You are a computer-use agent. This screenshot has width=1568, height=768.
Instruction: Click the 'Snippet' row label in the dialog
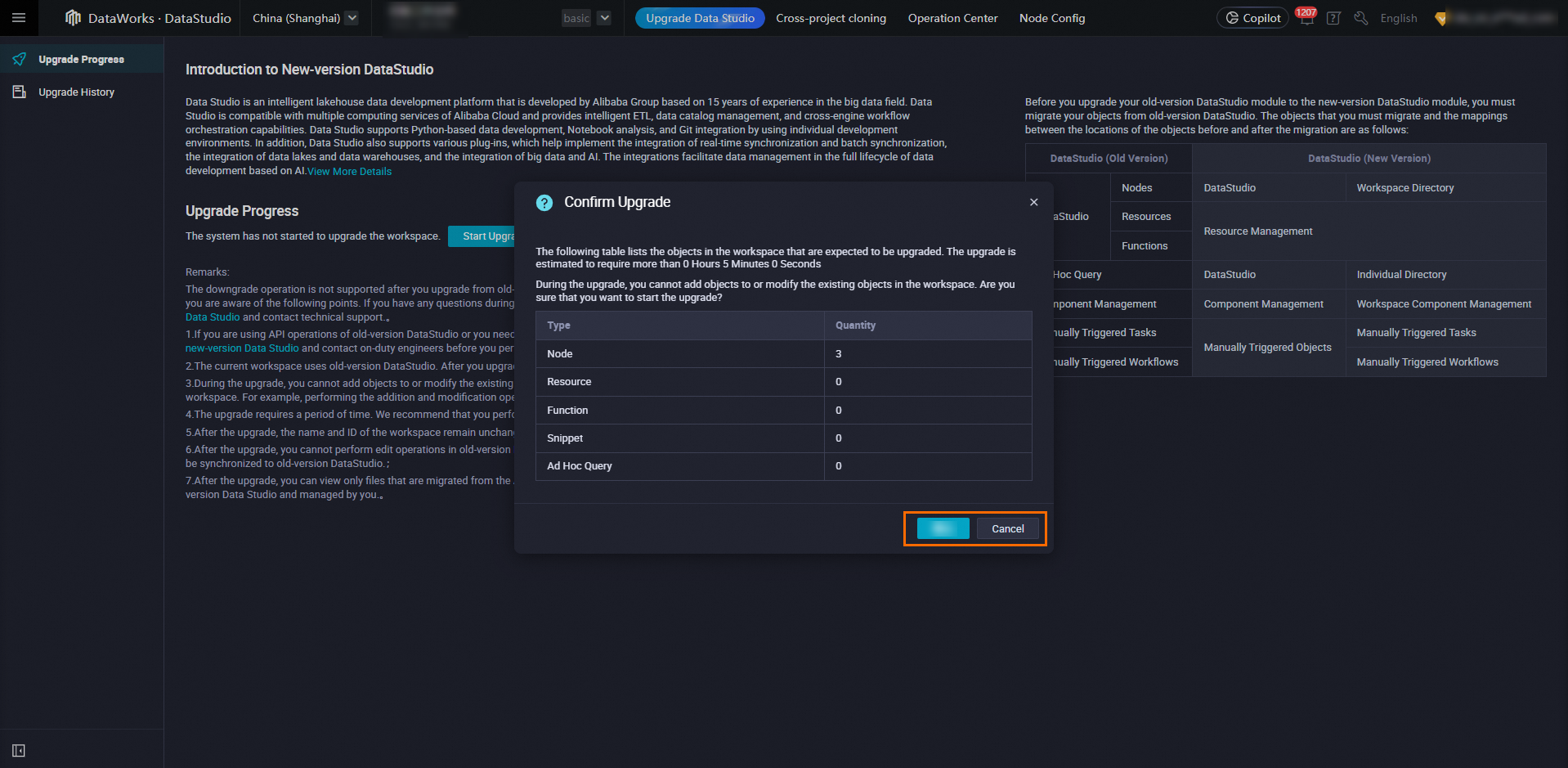point(565,438)
